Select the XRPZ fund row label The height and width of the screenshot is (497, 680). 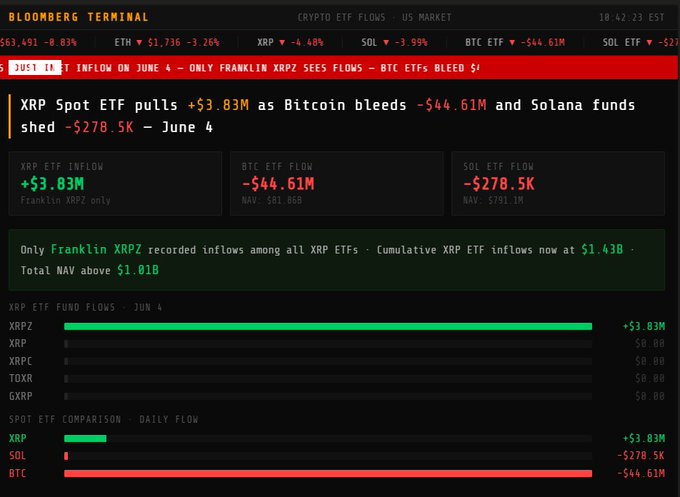[20, 326]
